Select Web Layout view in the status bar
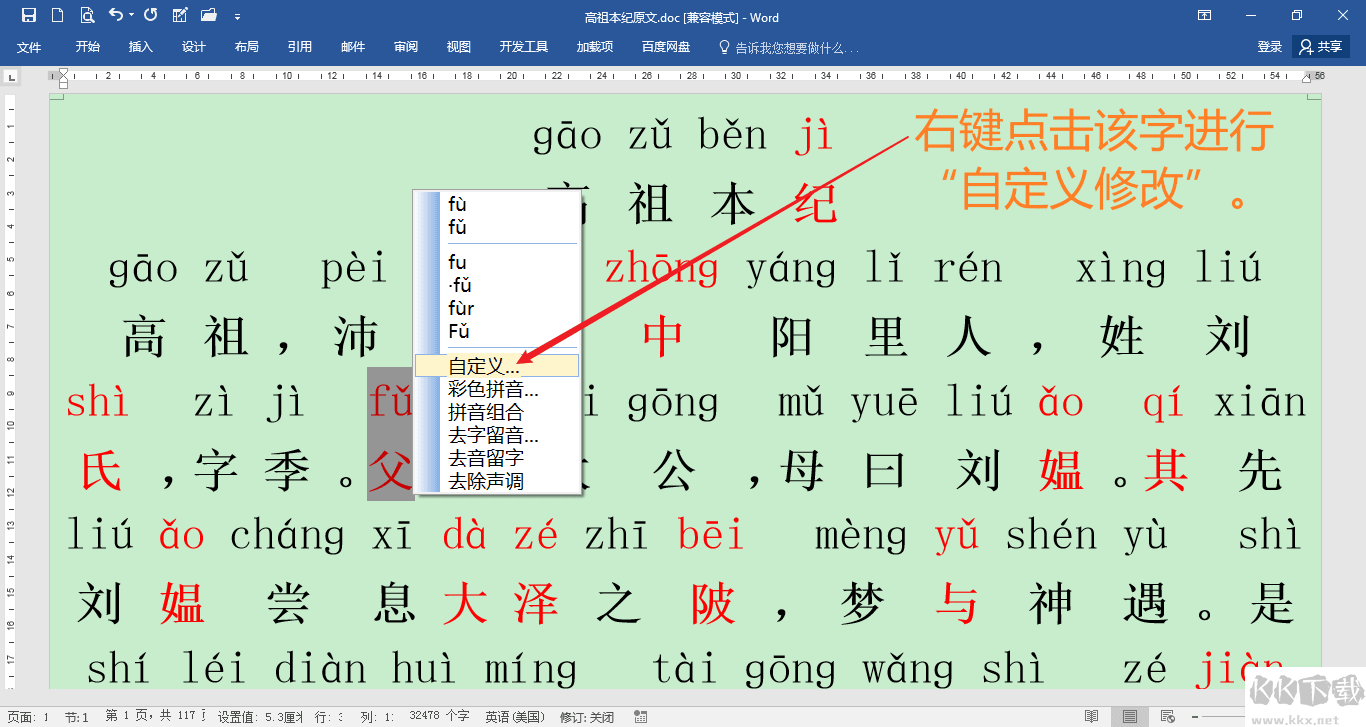 (1167, 716)
